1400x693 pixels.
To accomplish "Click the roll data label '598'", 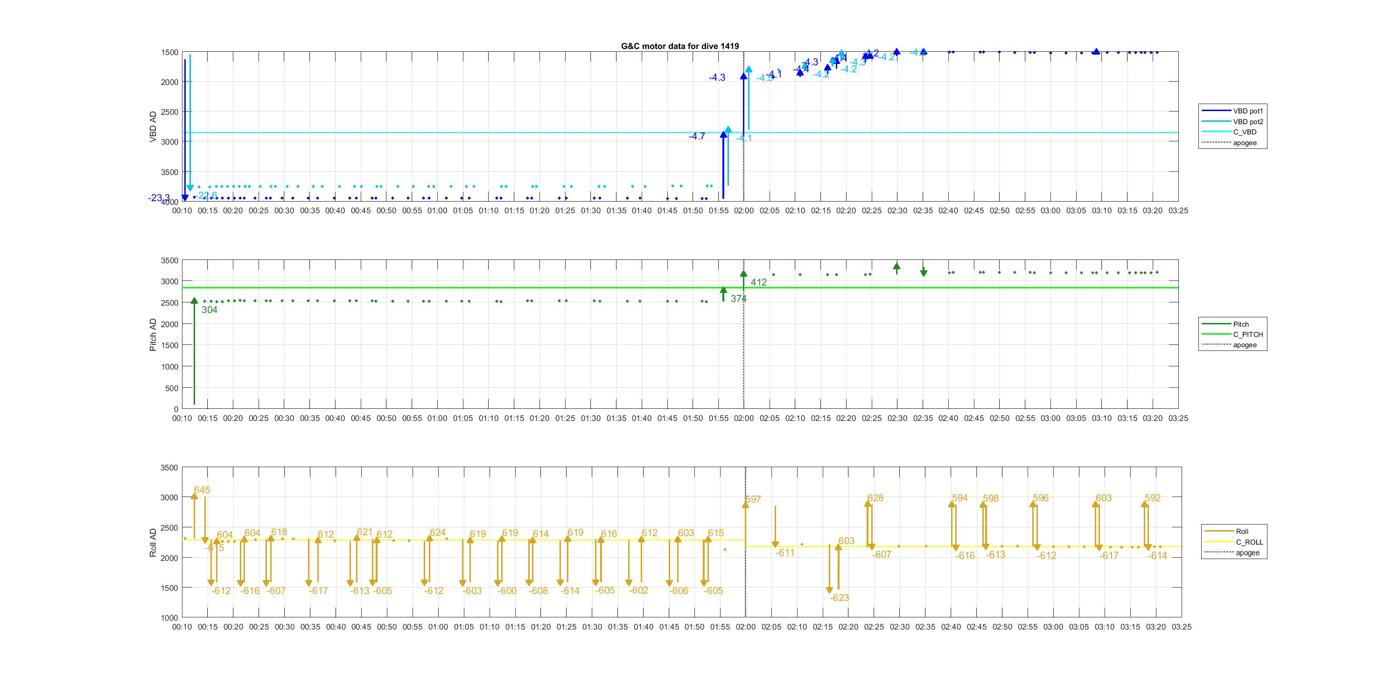I will pos(991,498).
